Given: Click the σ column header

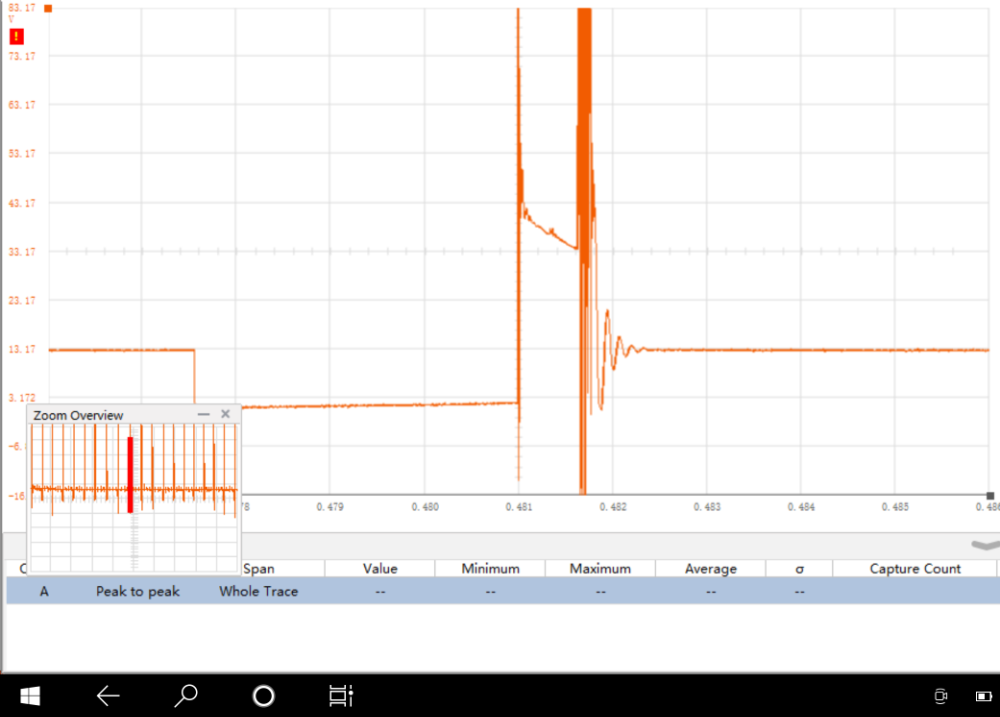Looking at the screenshot, I should [x=799, y=569].
